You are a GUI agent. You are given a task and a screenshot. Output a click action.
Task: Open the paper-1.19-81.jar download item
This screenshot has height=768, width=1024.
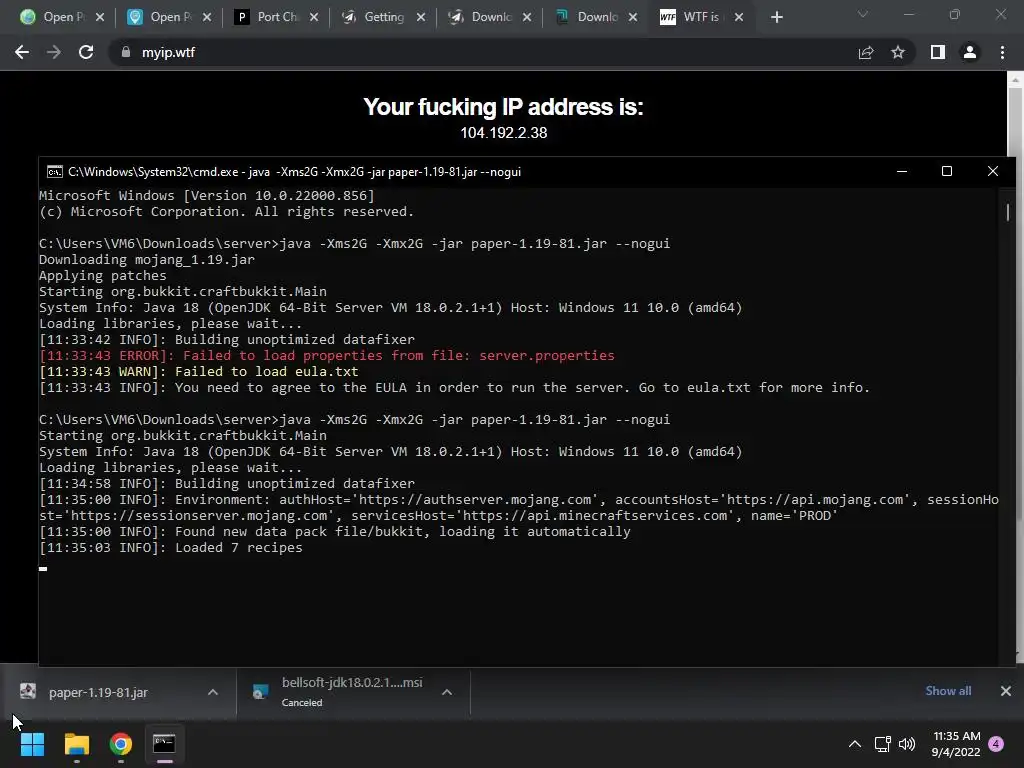pos(98,692)
